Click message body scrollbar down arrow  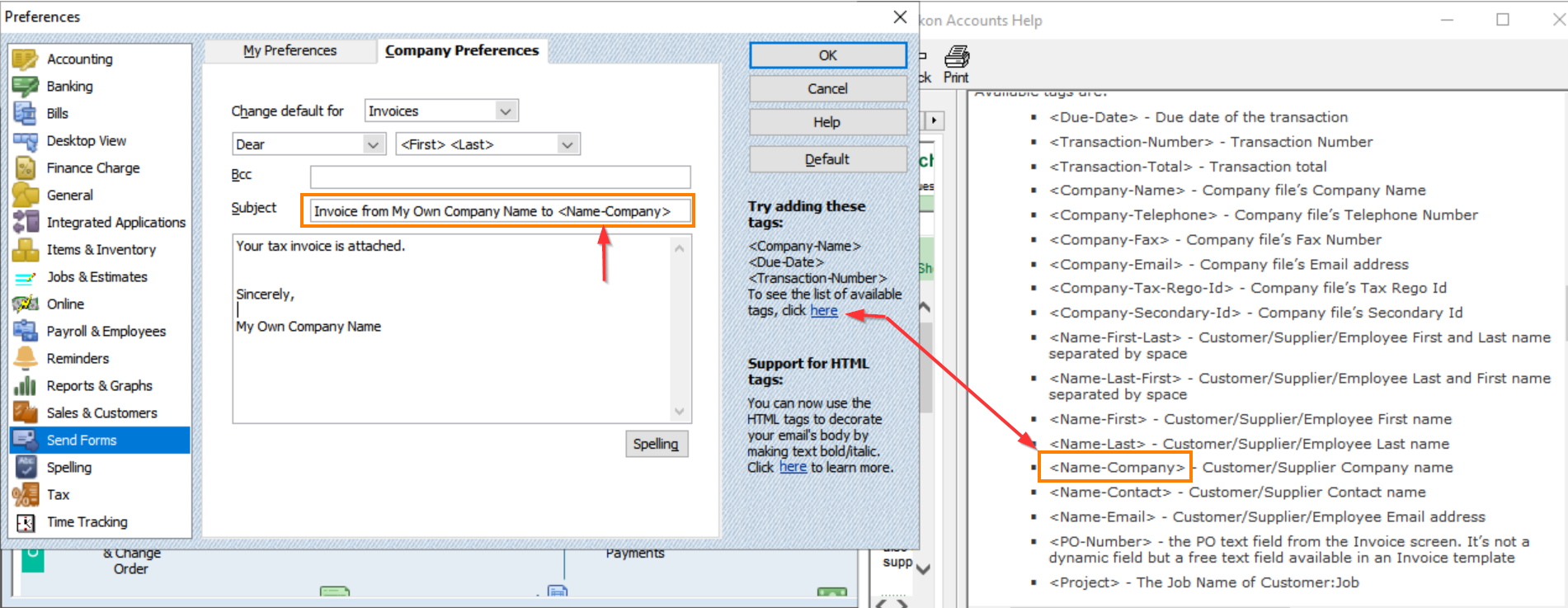coord(680,411)
